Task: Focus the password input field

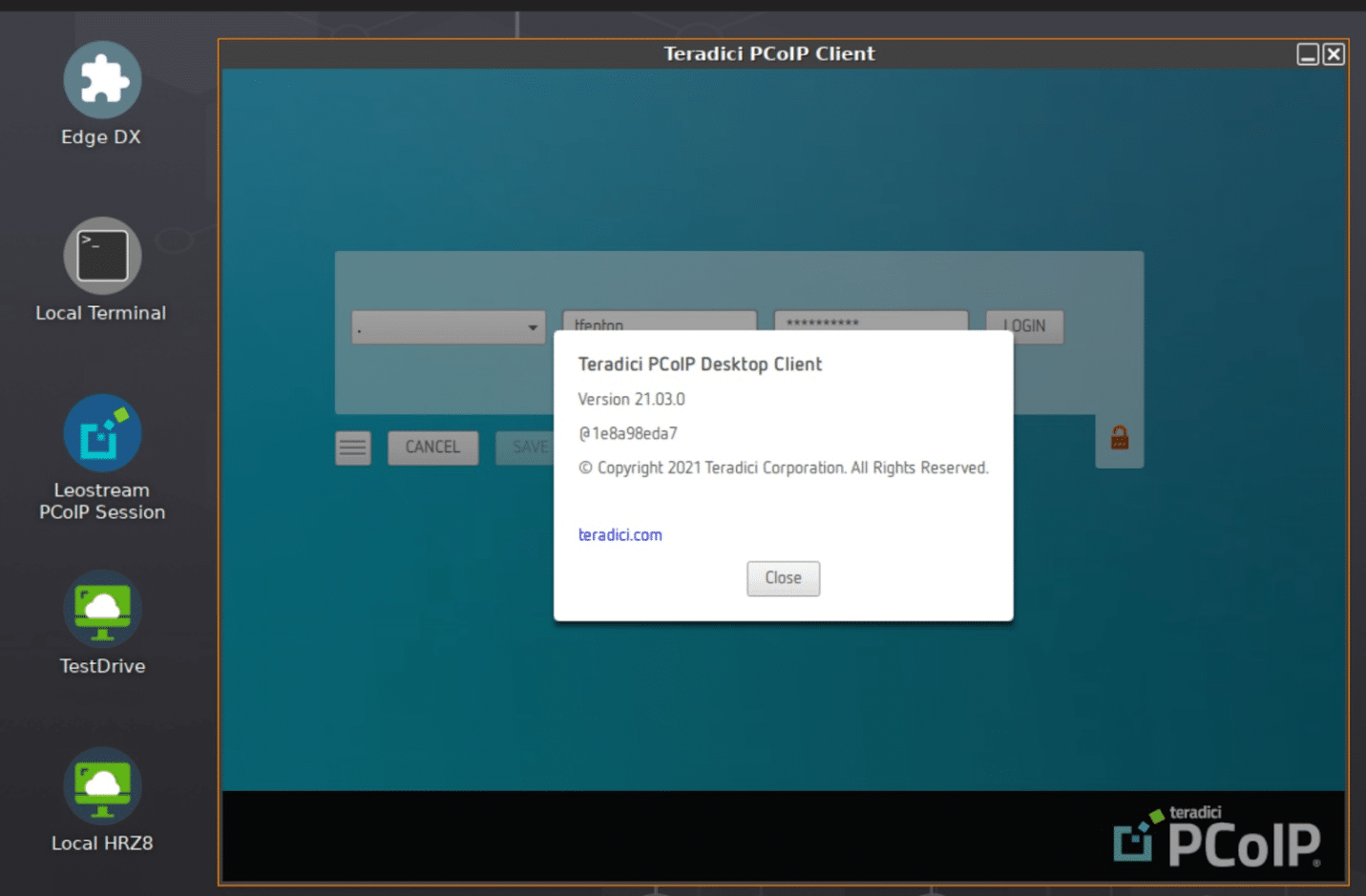Action: click(871, 321)
